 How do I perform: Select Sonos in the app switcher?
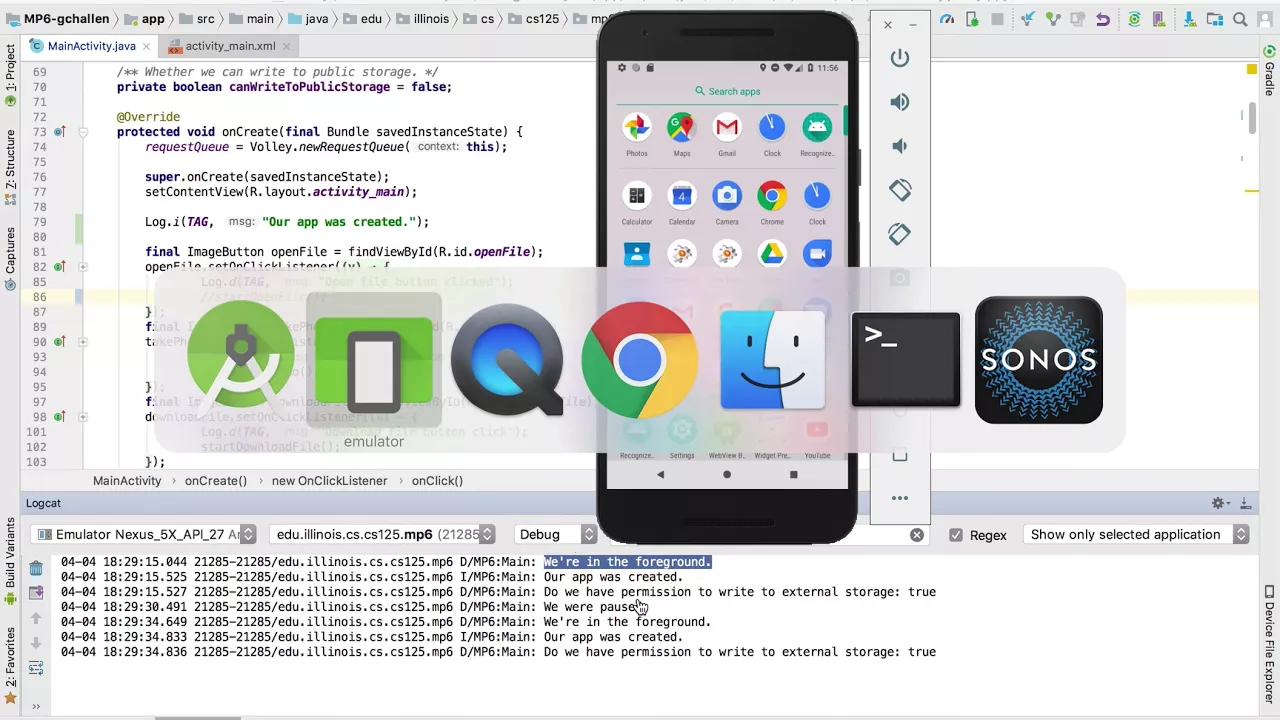tap(1039, 360)
